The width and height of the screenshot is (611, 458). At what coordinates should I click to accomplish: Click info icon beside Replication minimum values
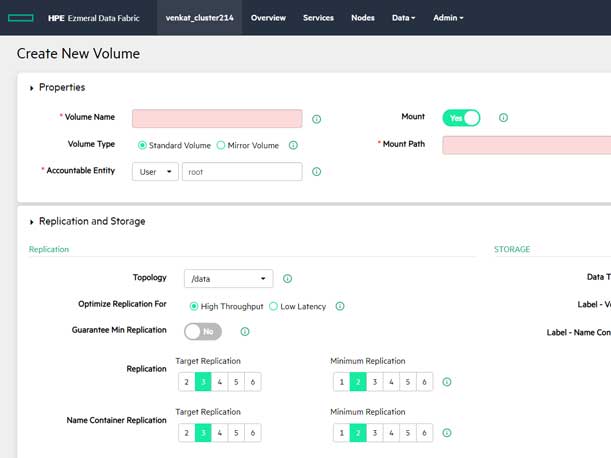coord(447,382)
